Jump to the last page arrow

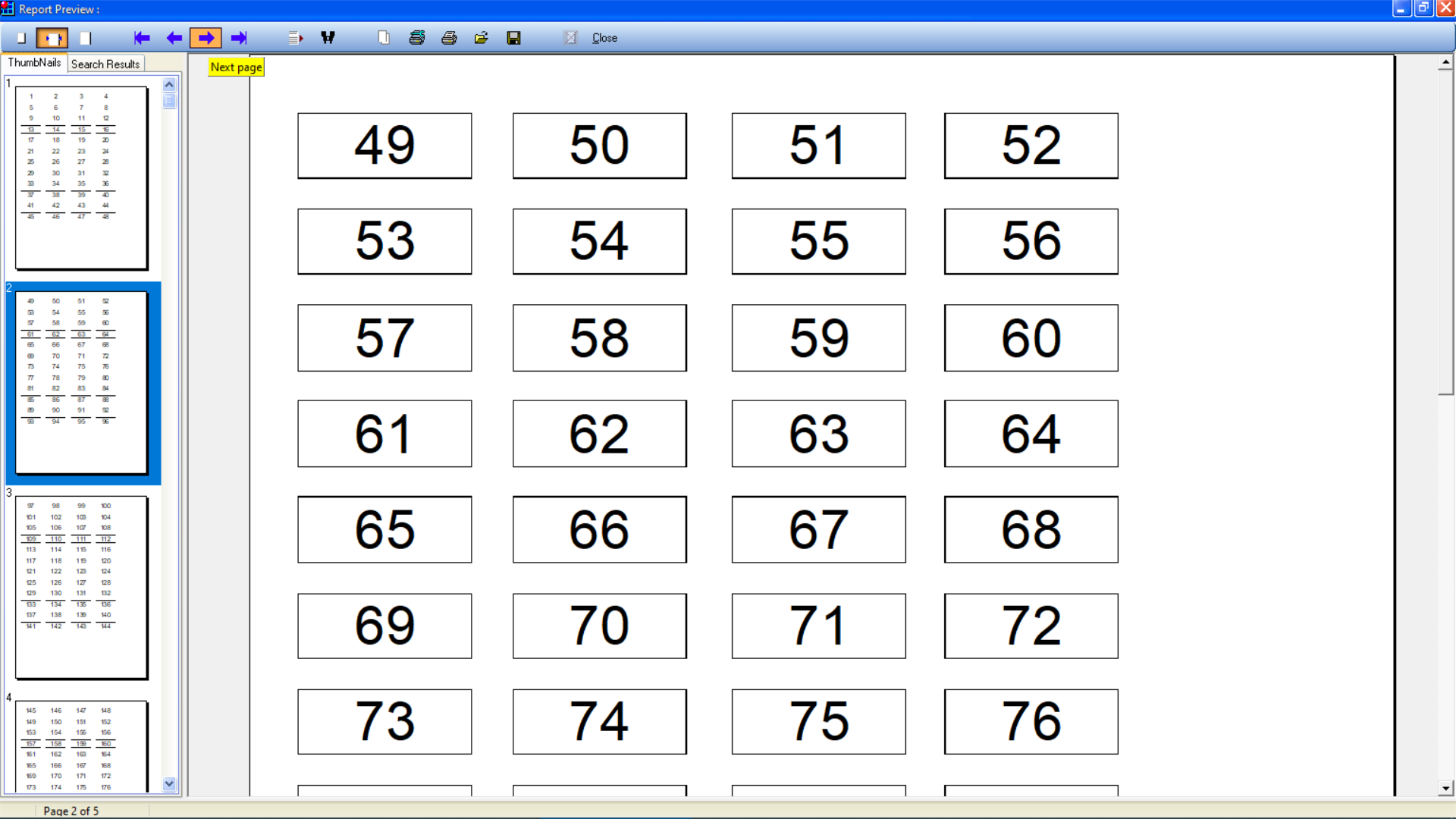pyautogui.click(x=239, y=38)
